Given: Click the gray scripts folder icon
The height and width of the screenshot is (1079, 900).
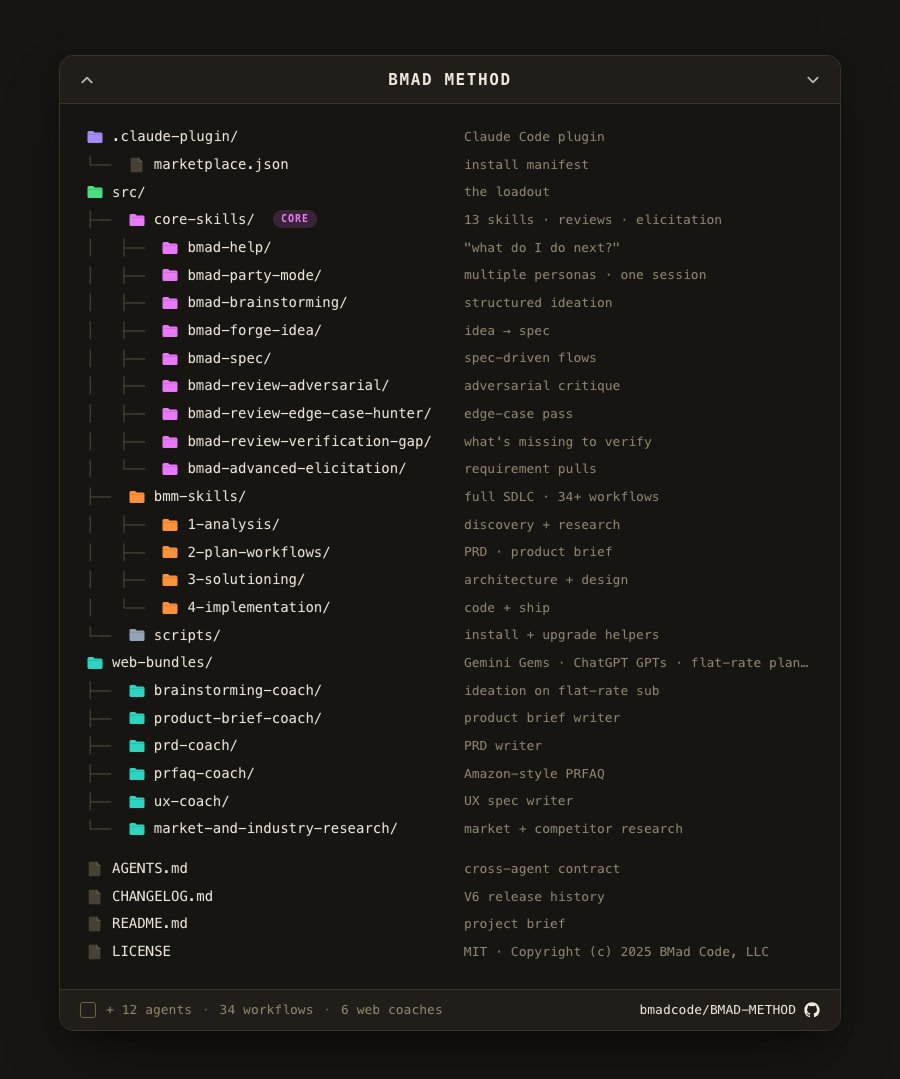Looking at the screenshot, I should pos(137,635).
